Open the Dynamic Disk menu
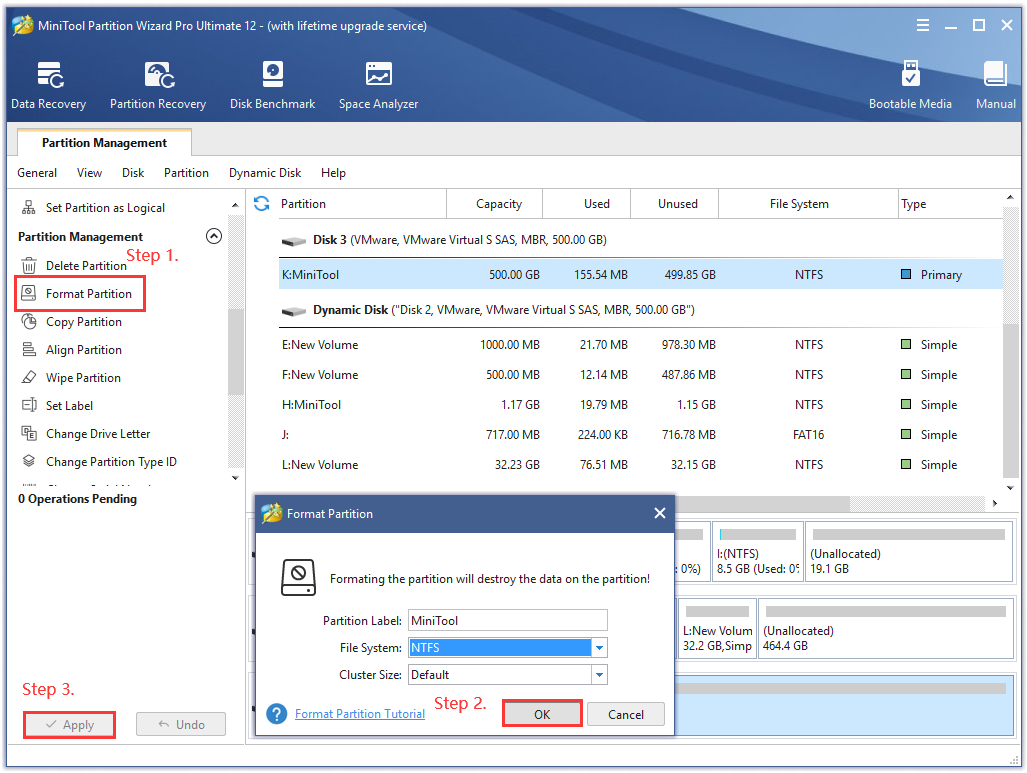This screenshot has width=1027, height=773. click(x=265, y=173)
